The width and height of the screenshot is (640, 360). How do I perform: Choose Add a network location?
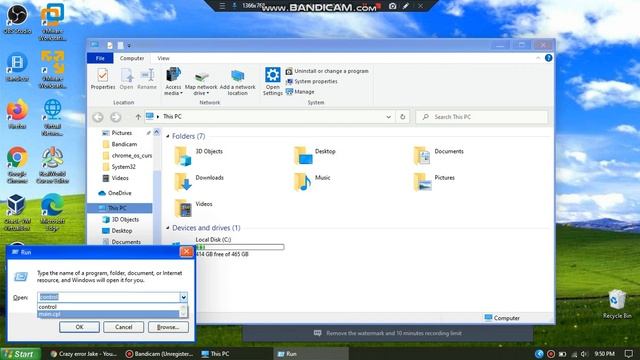click(238, 83)
